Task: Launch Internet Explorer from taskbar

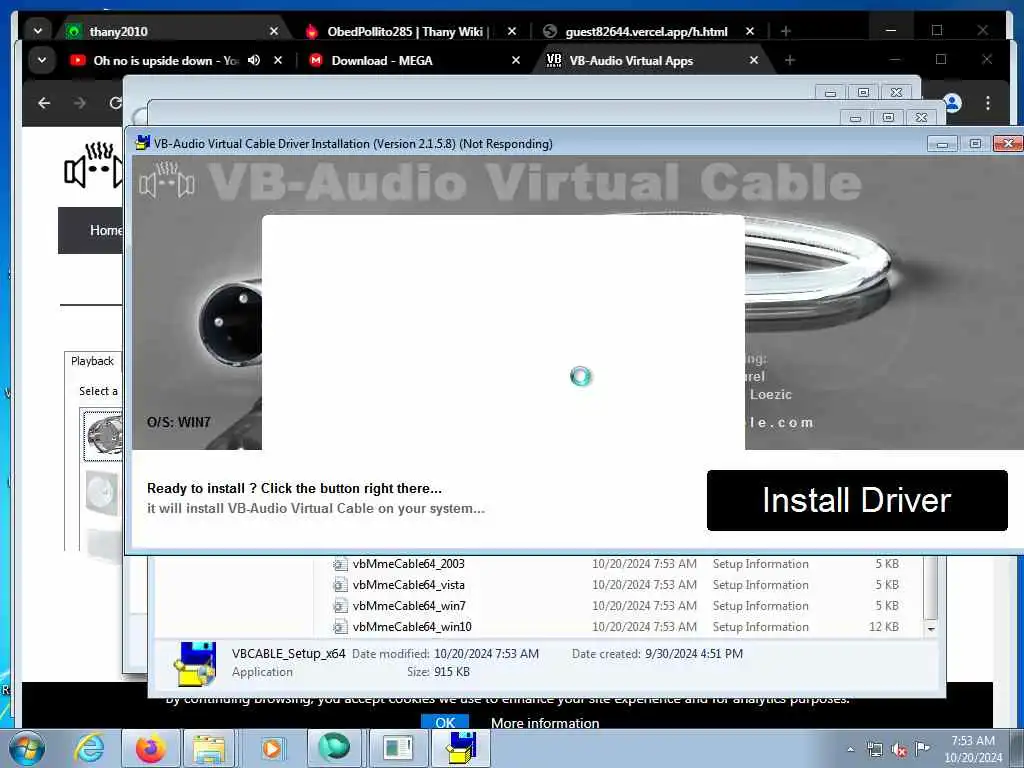Action: point(89,748)
